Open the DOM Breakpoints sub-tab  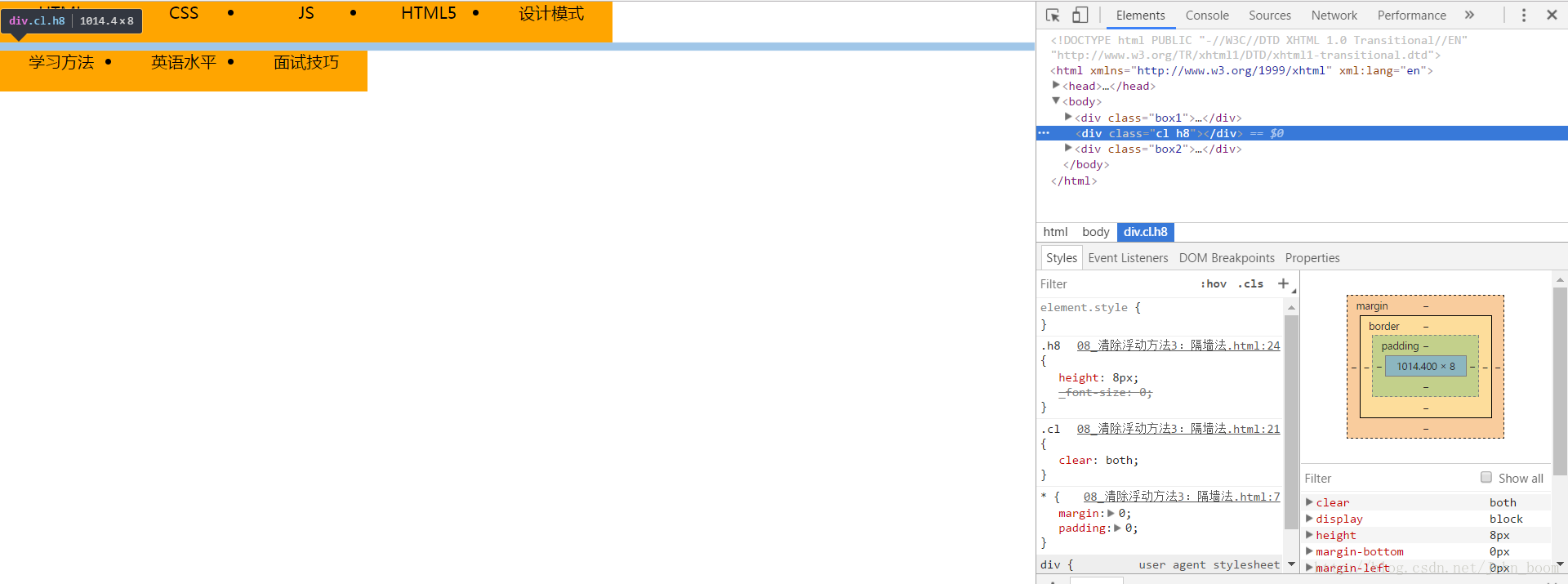(x=1227, y=258)
